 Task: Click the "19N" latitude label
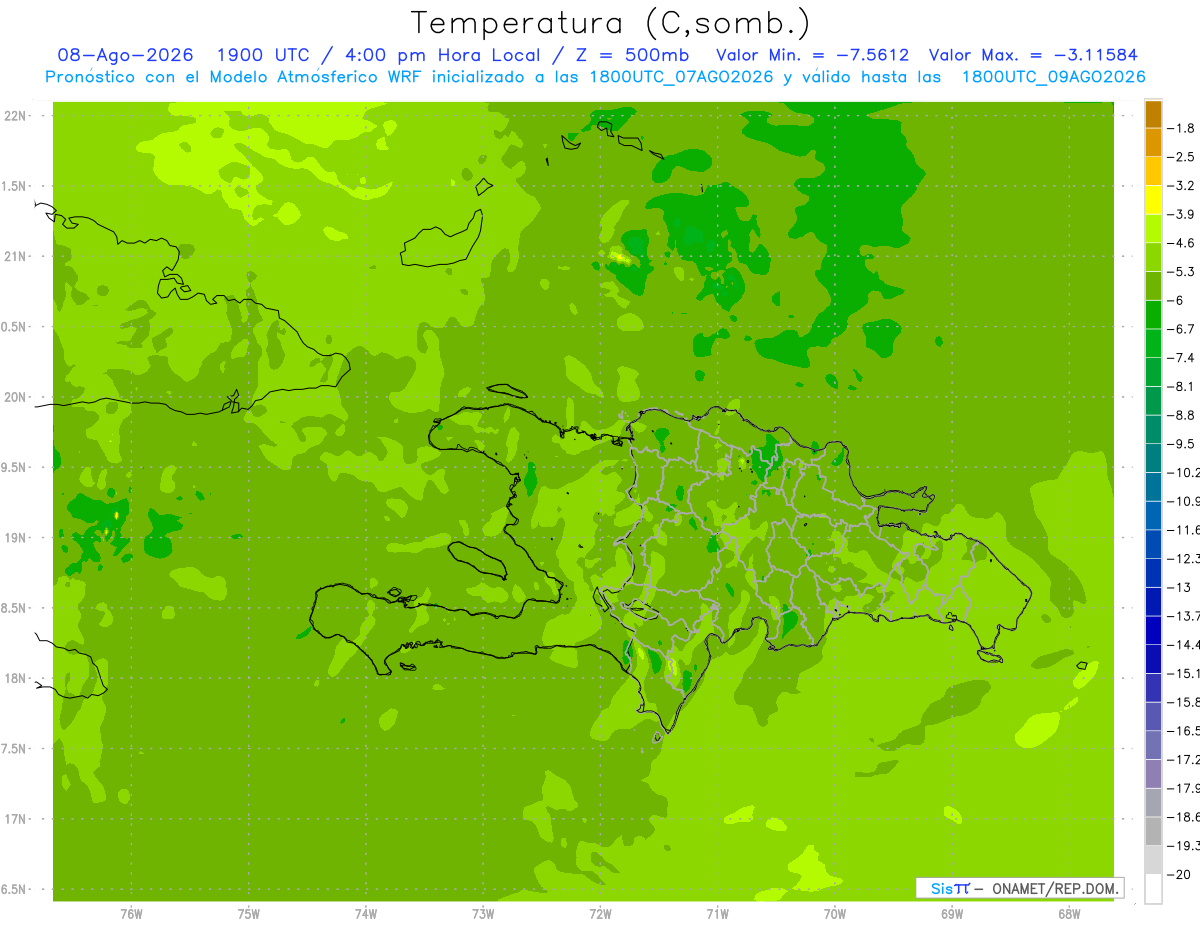click(14, 538)
